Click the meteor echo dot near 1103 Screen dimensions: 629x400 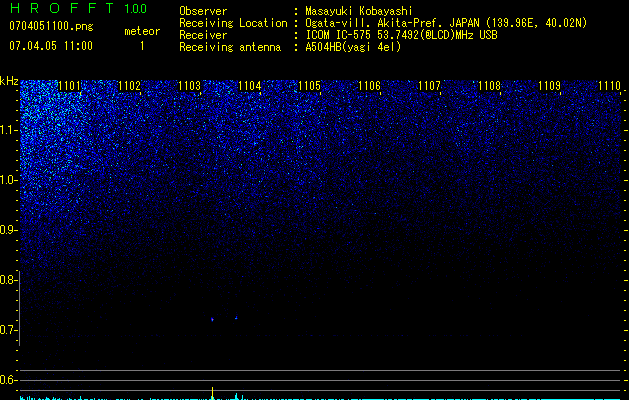(212, 319)
